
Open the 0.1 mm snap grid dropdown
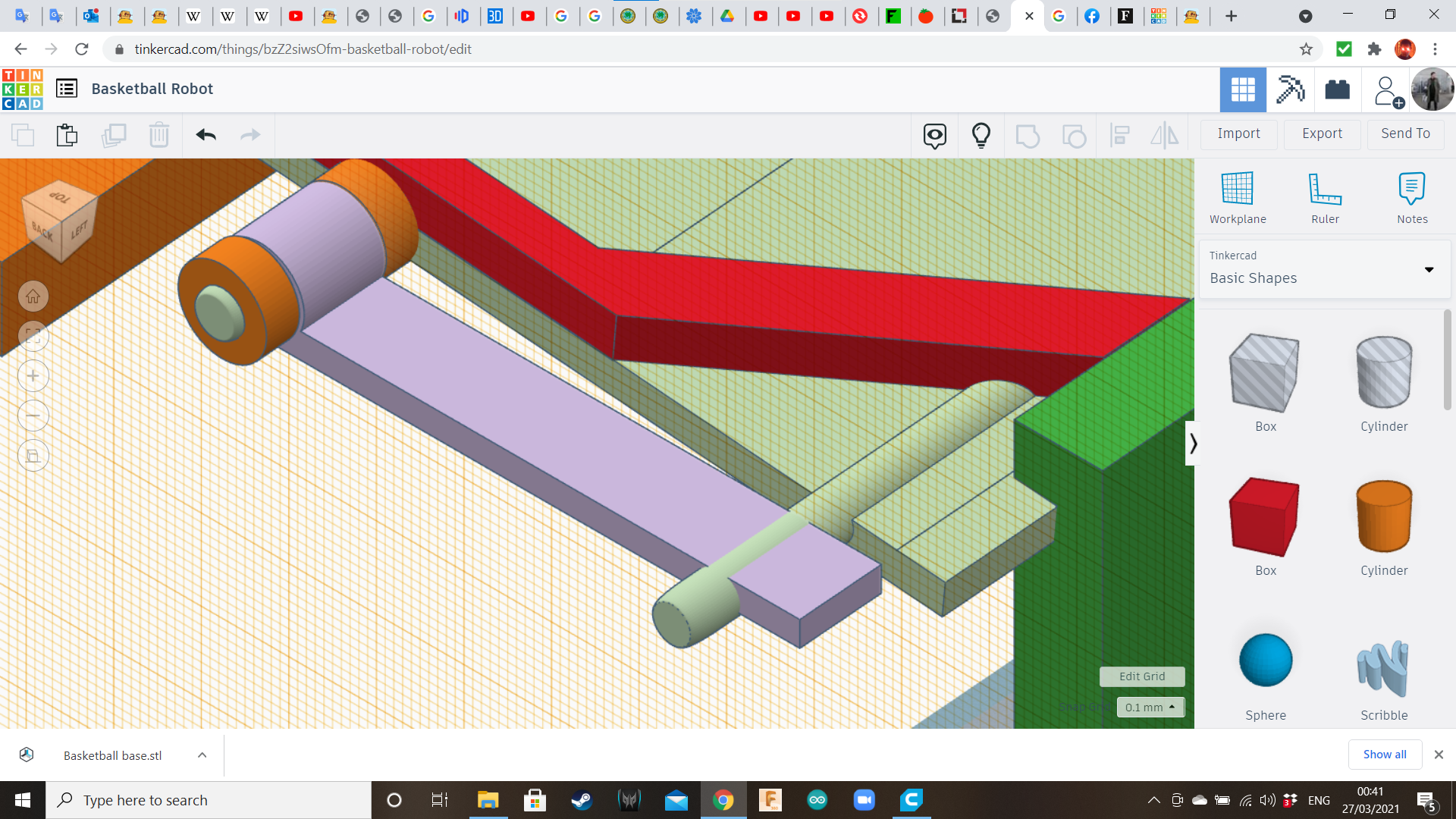coord(1150,707)
